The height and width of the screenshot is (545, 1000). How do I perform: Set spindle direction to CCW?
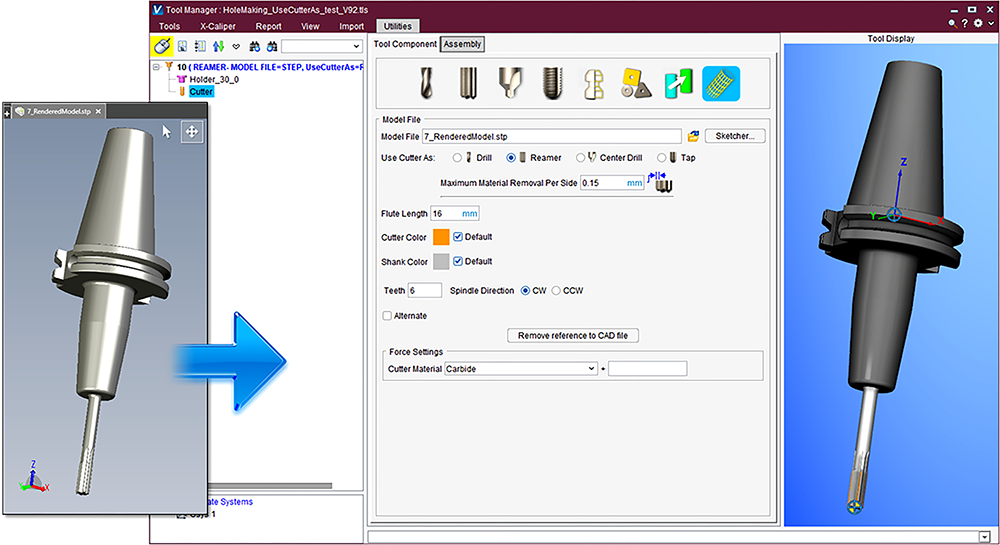click(x=557, y=291)
